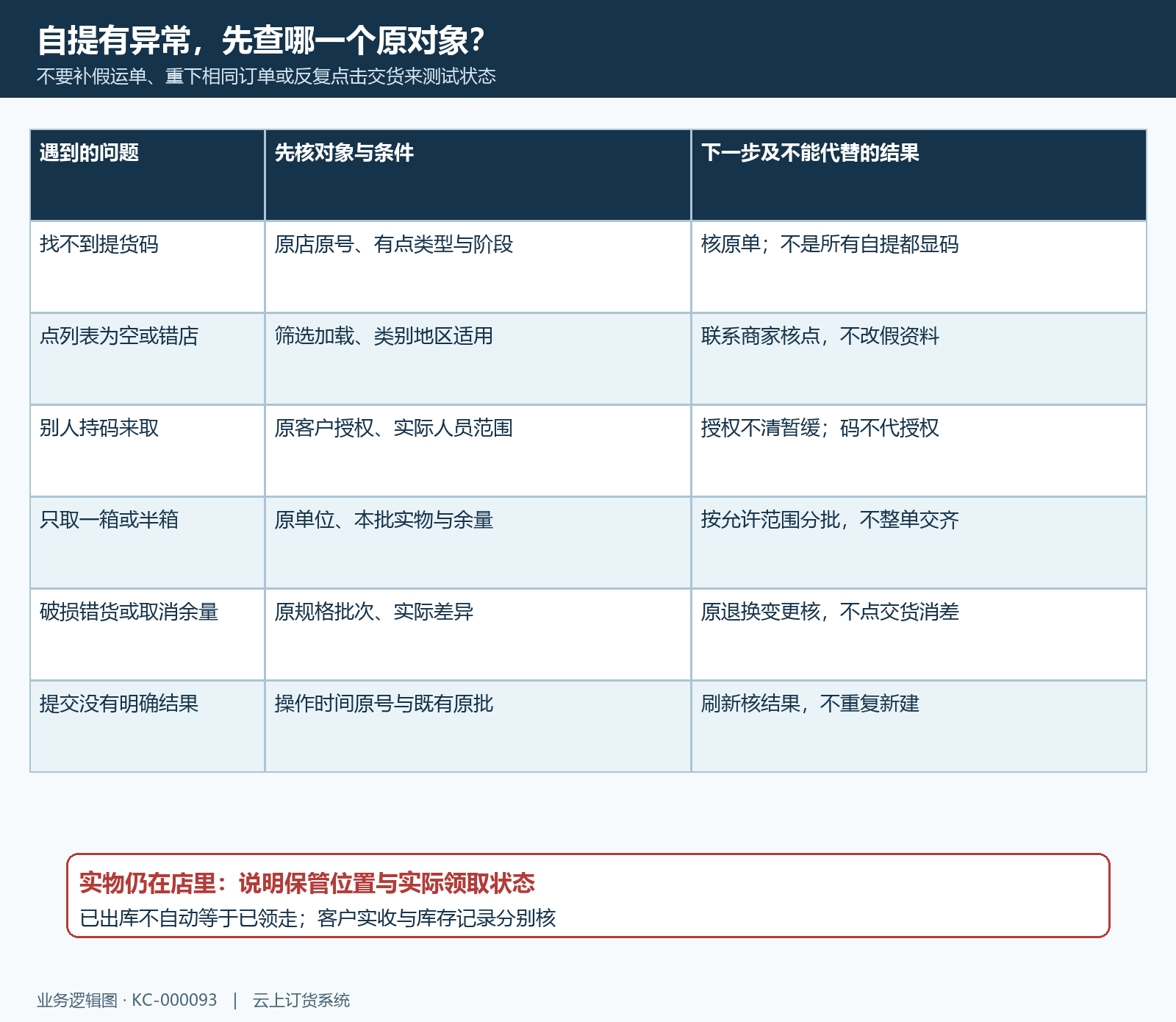The image size is (1176, 1022).
Task: Click the cell '别人持码来取'
Action: 147,451
